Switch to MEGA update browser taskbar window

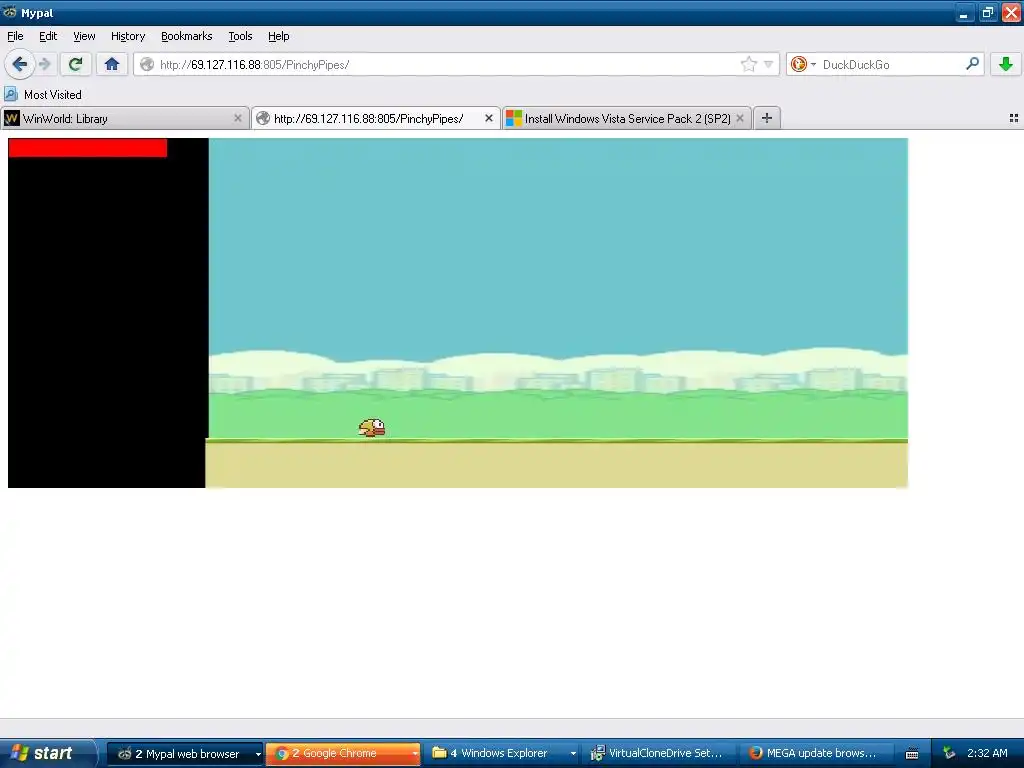point(815,754)
